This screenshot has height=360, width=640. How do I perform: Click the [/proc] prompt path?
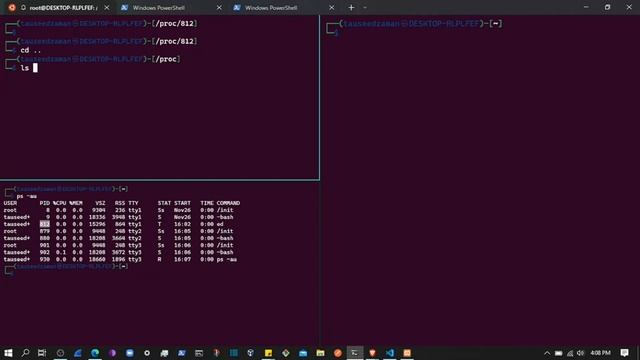166,59
